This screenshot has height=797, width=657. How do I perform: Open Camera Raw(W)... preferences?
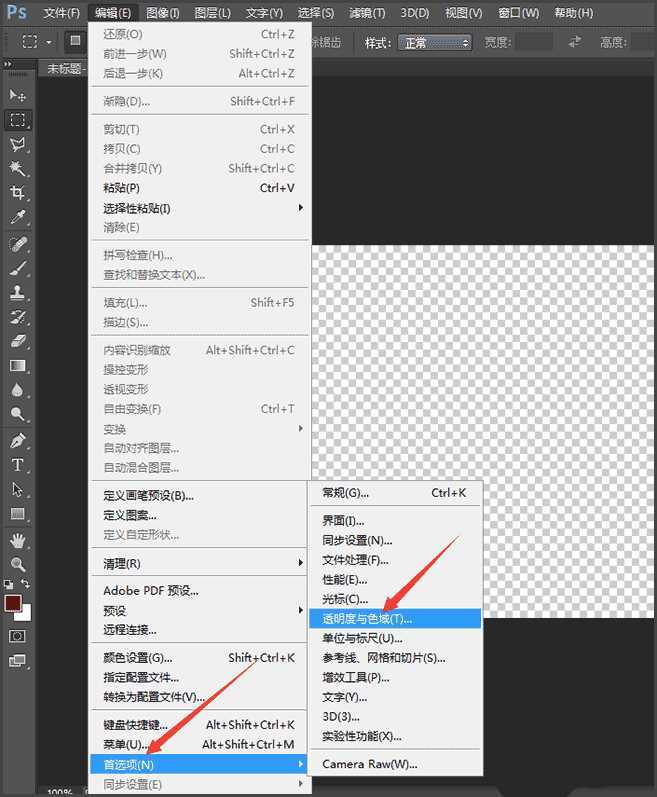click(395, 764)
